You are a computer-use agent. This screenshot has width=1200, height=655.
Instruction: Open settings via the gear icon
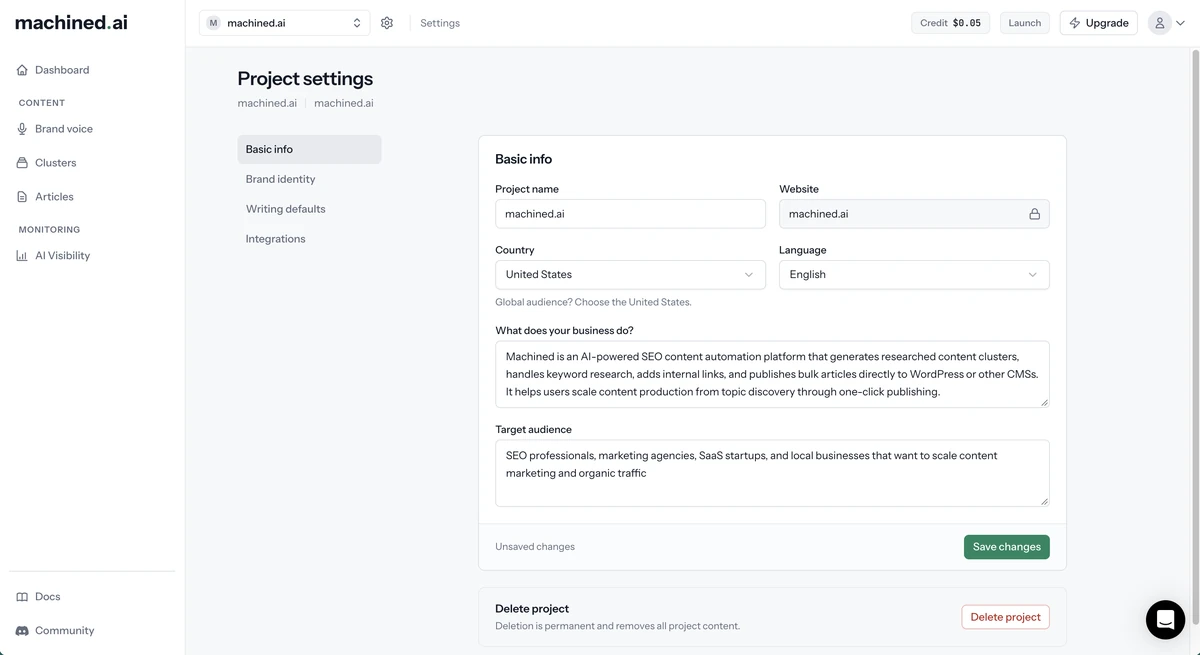[387, 23]
